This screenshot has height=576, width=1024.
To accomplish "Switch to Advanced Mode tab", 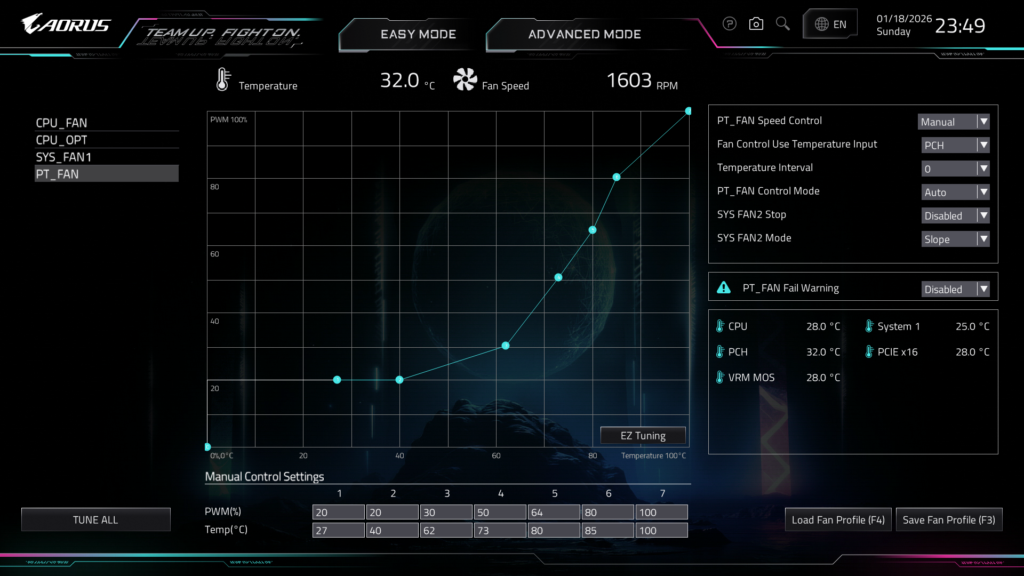I will [584, 34].
